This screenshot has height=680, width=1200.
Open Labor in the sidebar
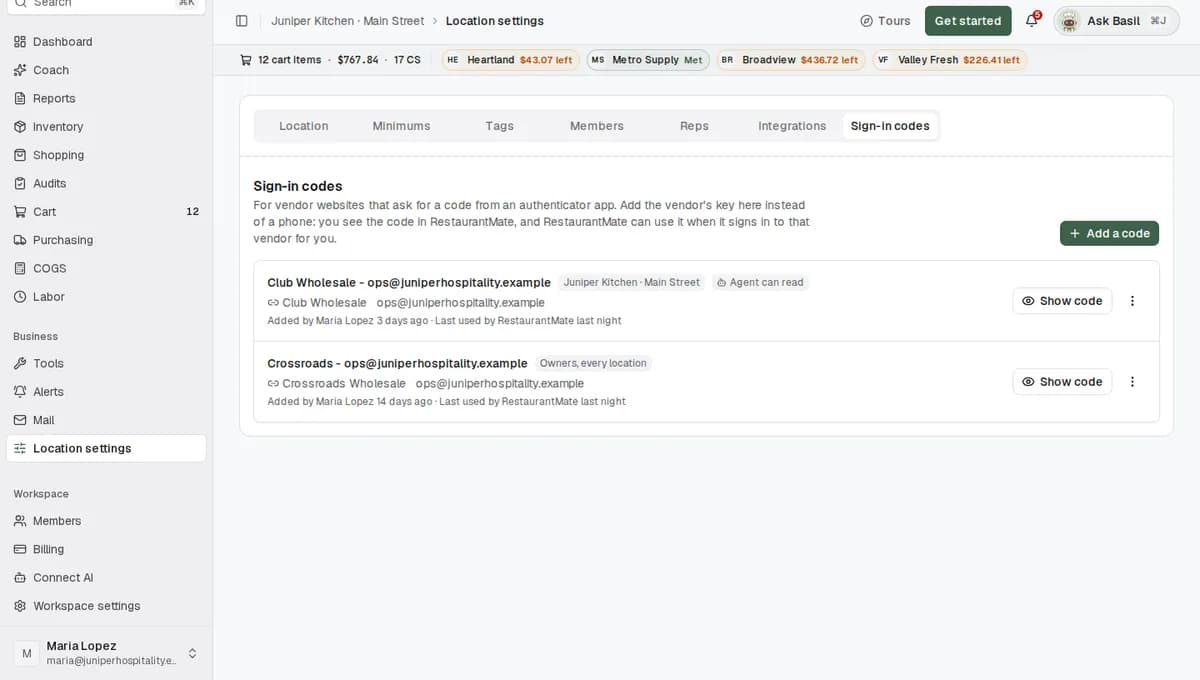click(106, 297)
